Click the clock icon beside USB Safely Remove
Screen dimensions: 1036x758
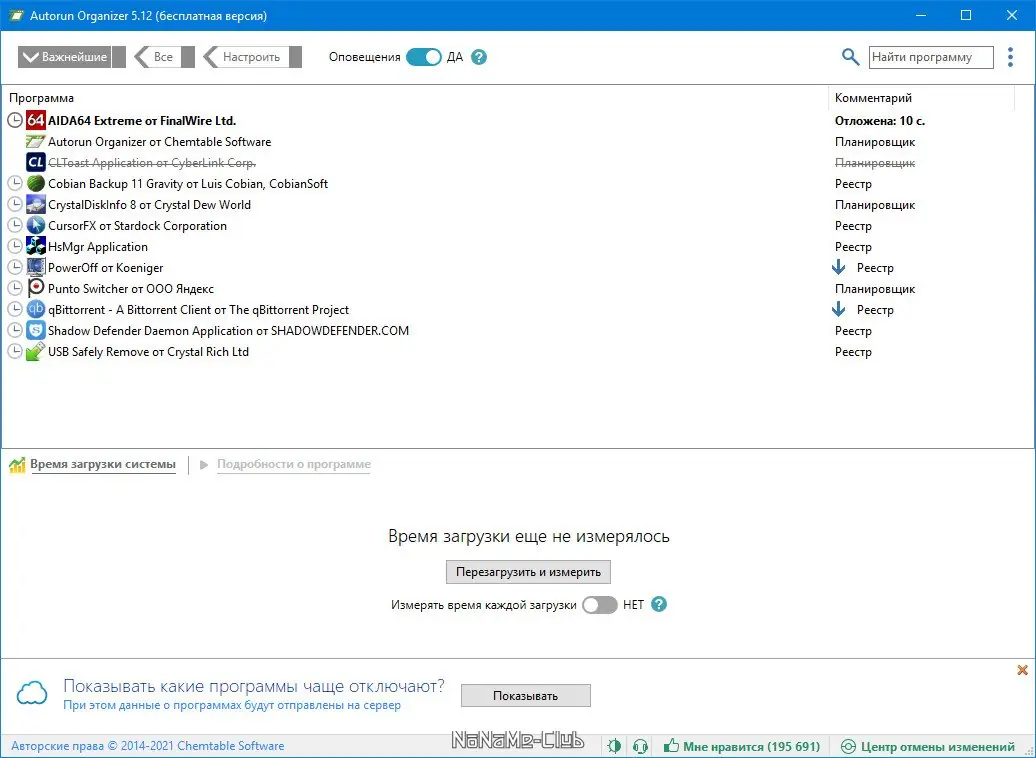click(15, 352)
